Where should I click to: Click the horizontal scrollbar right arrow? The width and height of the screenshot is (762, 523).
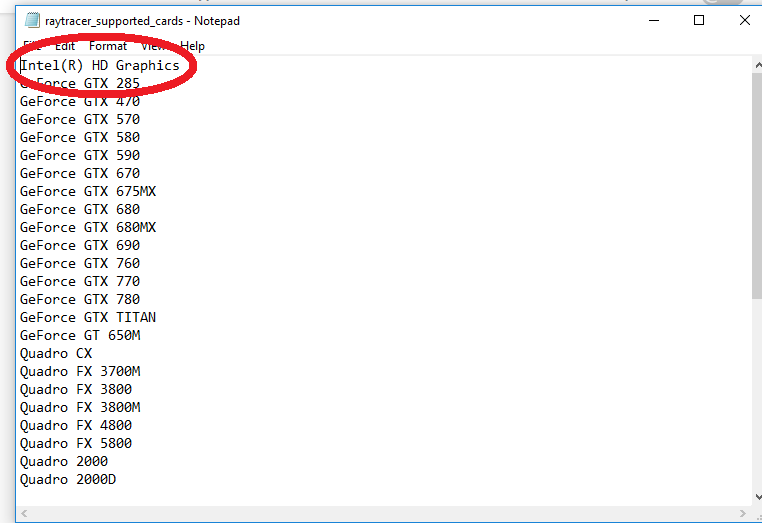pos(743,513)
